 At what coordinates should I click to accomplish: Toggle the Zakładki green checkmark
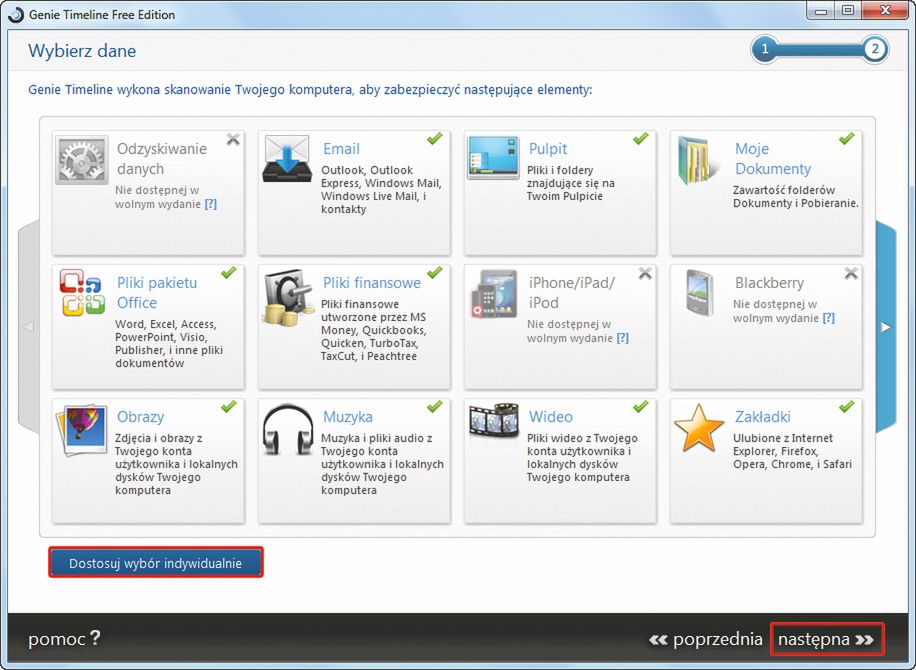pos(846,406)
